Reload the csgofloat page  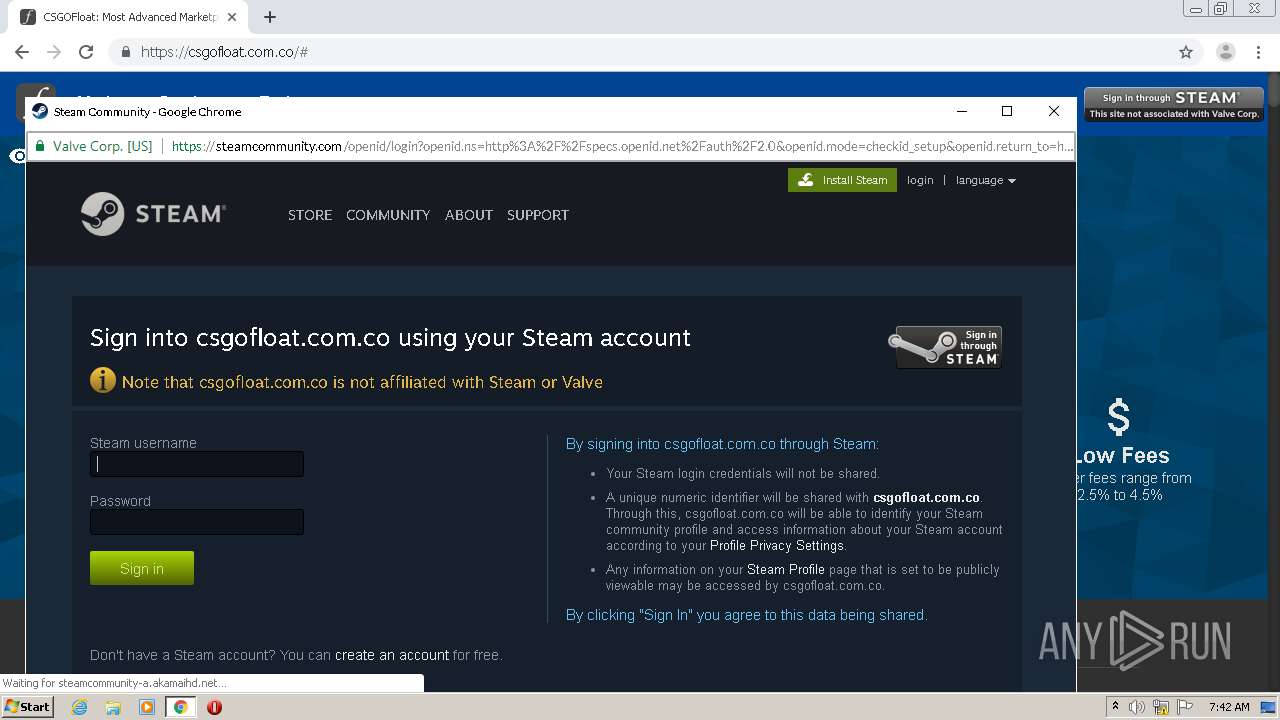(86, 52)
